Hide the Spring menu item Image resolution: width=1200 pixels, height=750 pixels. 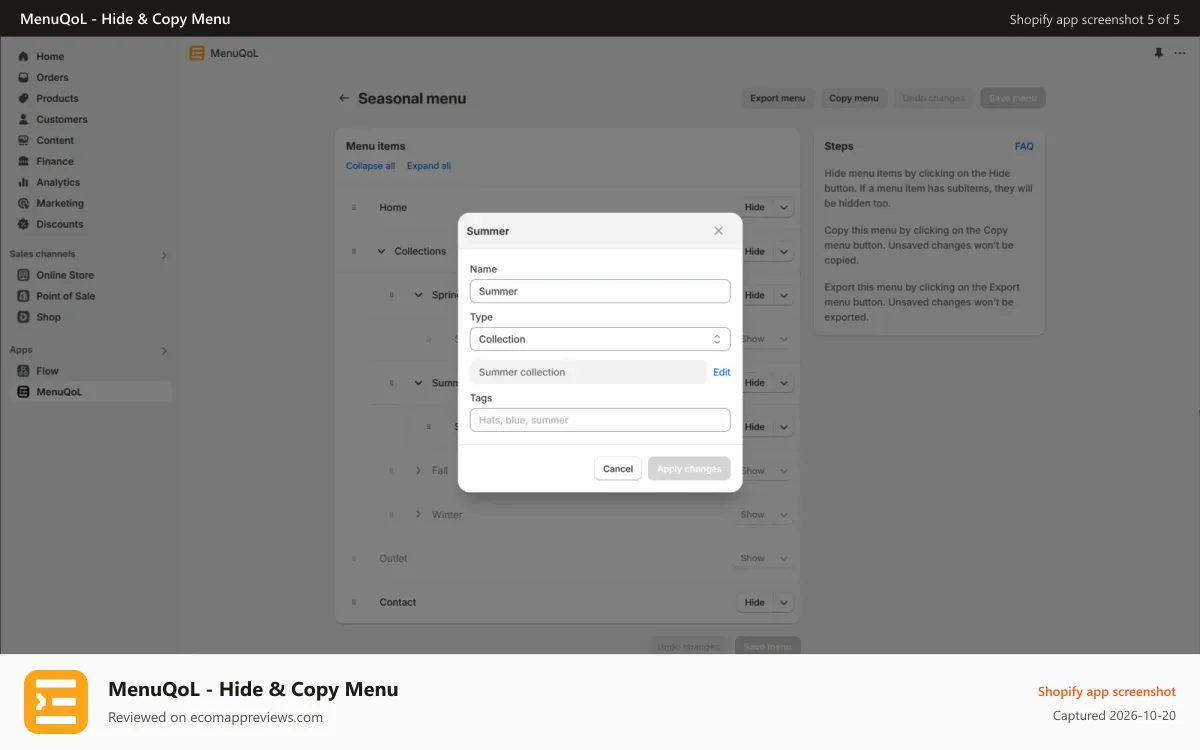tap(756, 295)
